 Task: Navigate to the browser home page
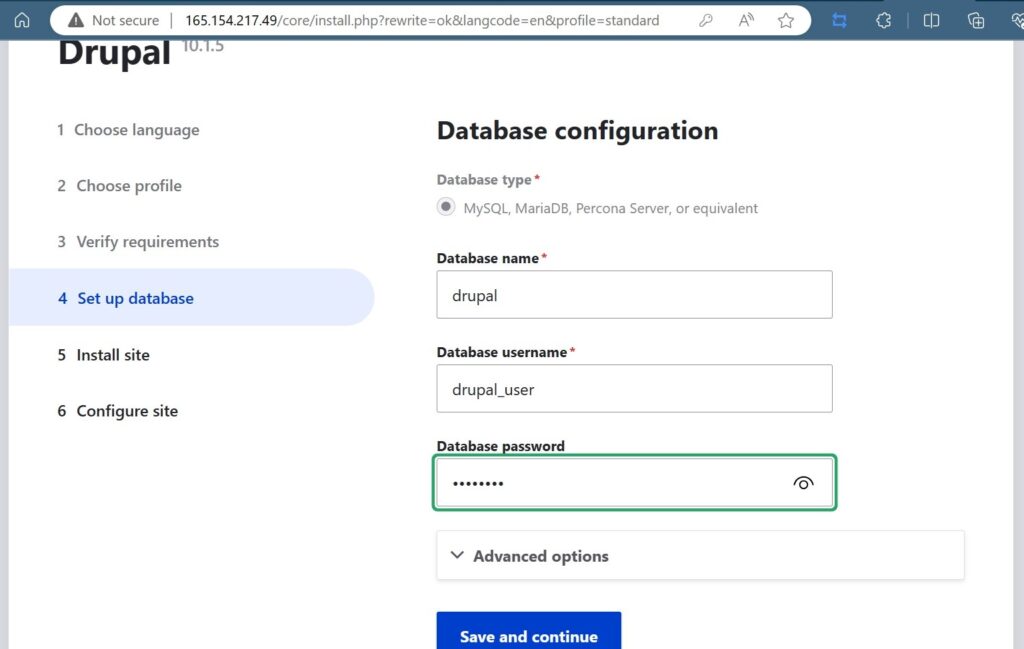[x=21, y=19]
